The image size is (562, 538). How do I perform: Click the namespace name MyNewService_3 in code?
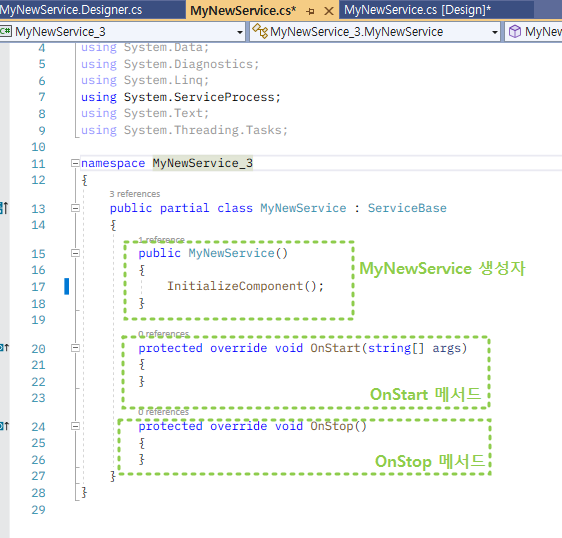pos(203,163)
